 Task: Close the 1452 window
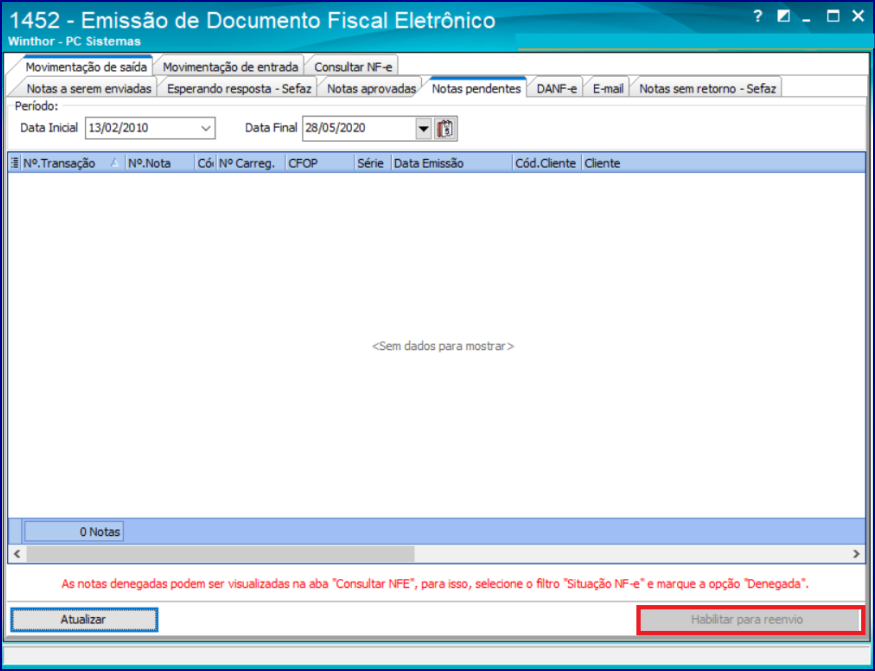pos(858,17)
